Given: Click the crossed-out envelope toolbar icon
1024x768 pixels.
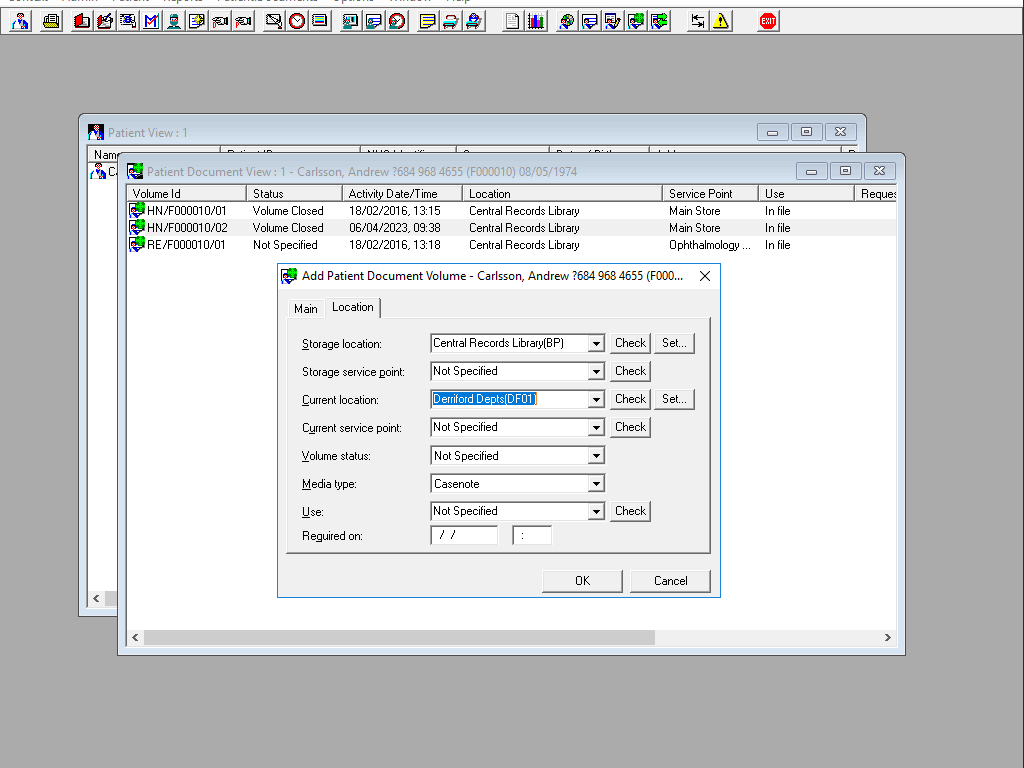Looking at the screenshot, I should 274,22.
